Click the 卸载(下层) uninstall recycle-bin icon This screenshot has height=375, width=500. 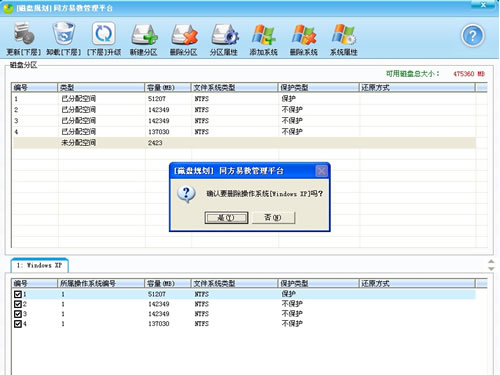point(63,33)
